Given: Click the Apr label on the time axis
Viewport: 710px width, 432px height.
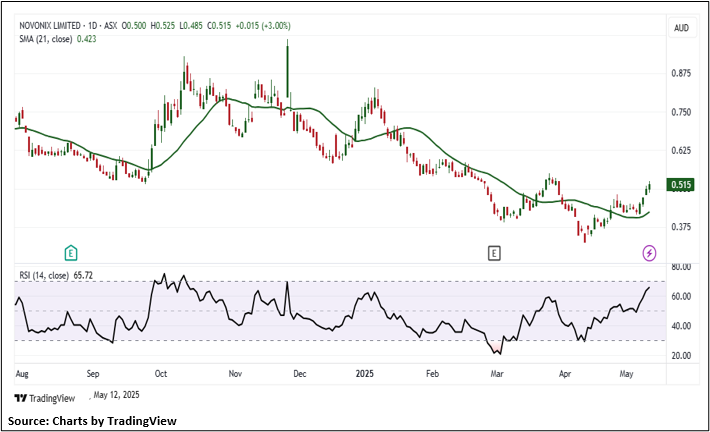Looking at the screenshot, I should click(565, 374).
